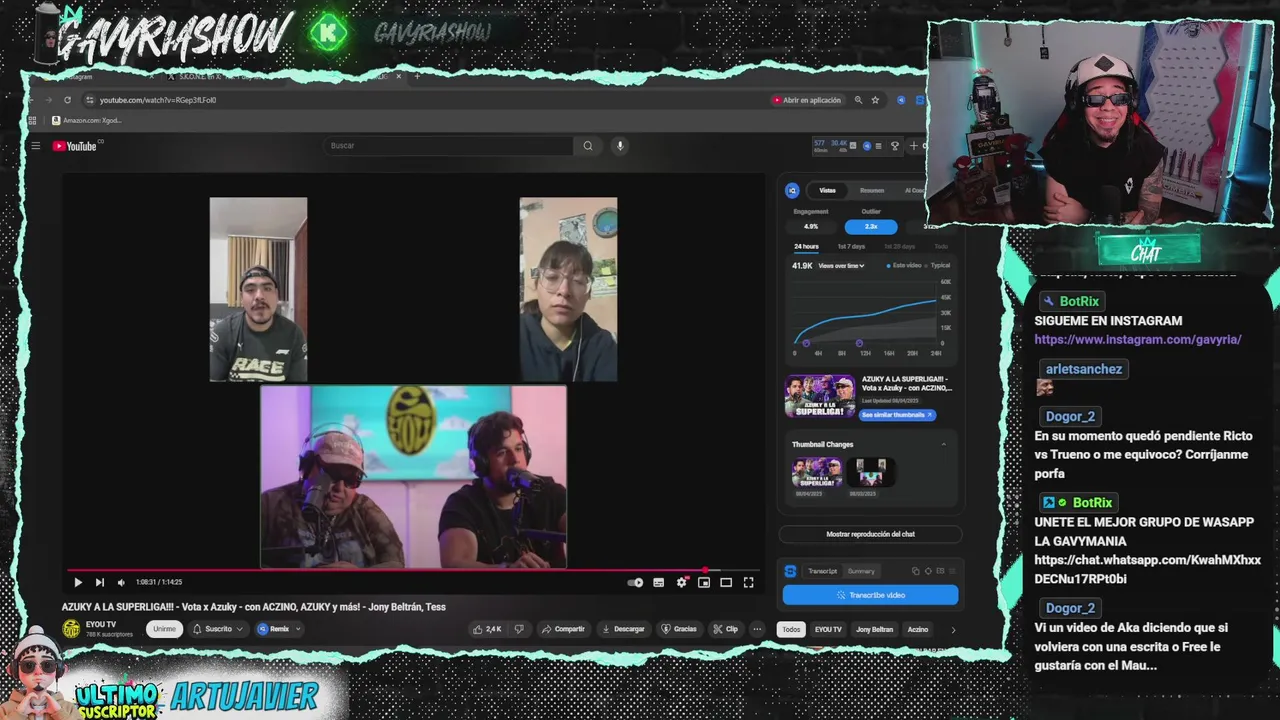This screenshot has width=1280, height=720.
Task: Click the extension logo beside Transcript tab
Action: coord(790,571)
